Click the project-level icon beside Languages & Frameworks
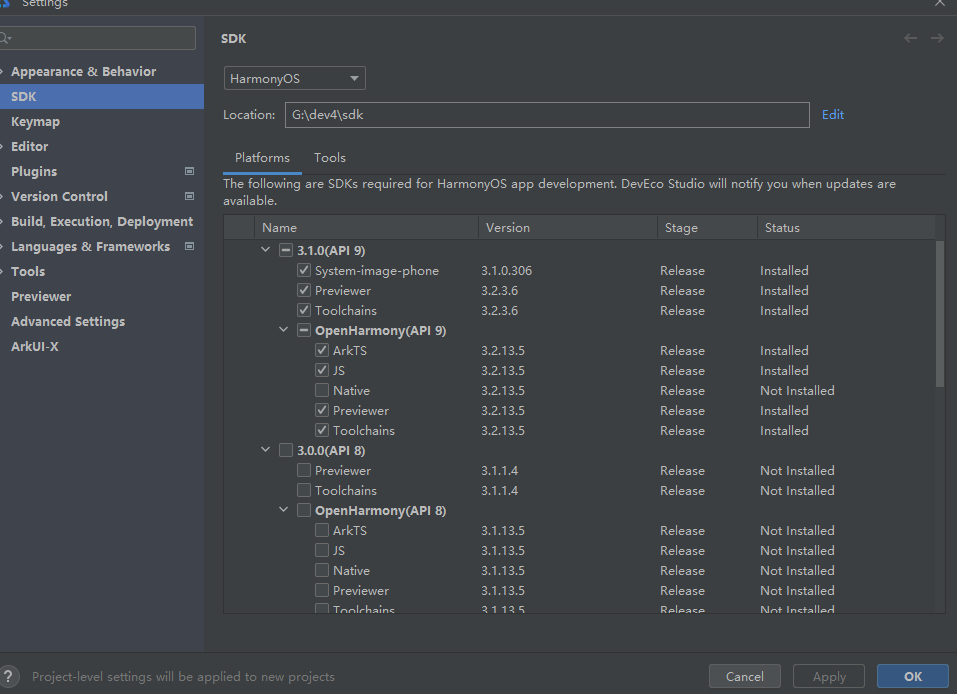 [x=189, y=247]
